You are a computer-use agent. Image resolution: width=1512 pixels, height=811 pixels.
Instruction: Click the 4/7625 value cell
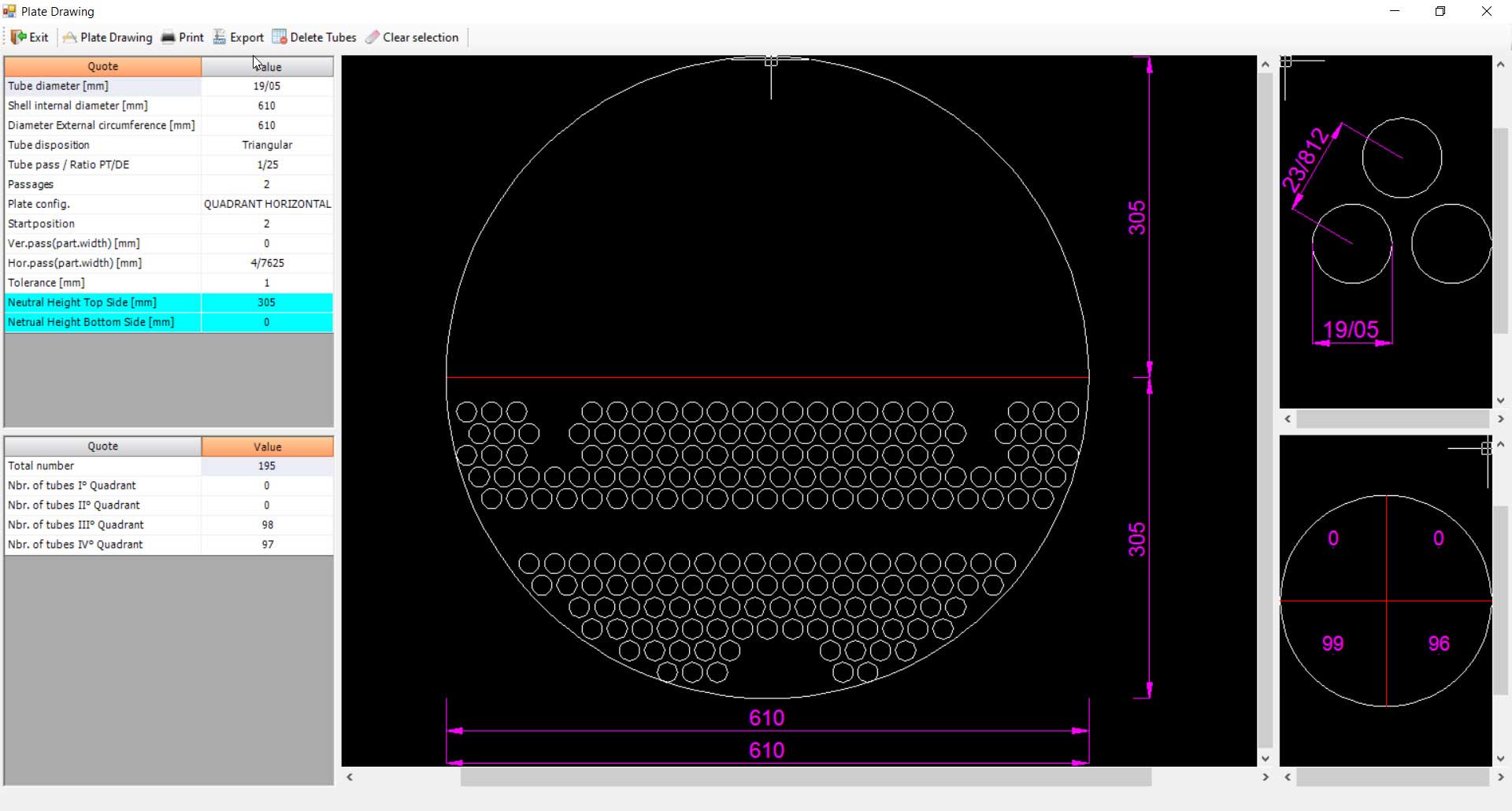click(267, 263)
